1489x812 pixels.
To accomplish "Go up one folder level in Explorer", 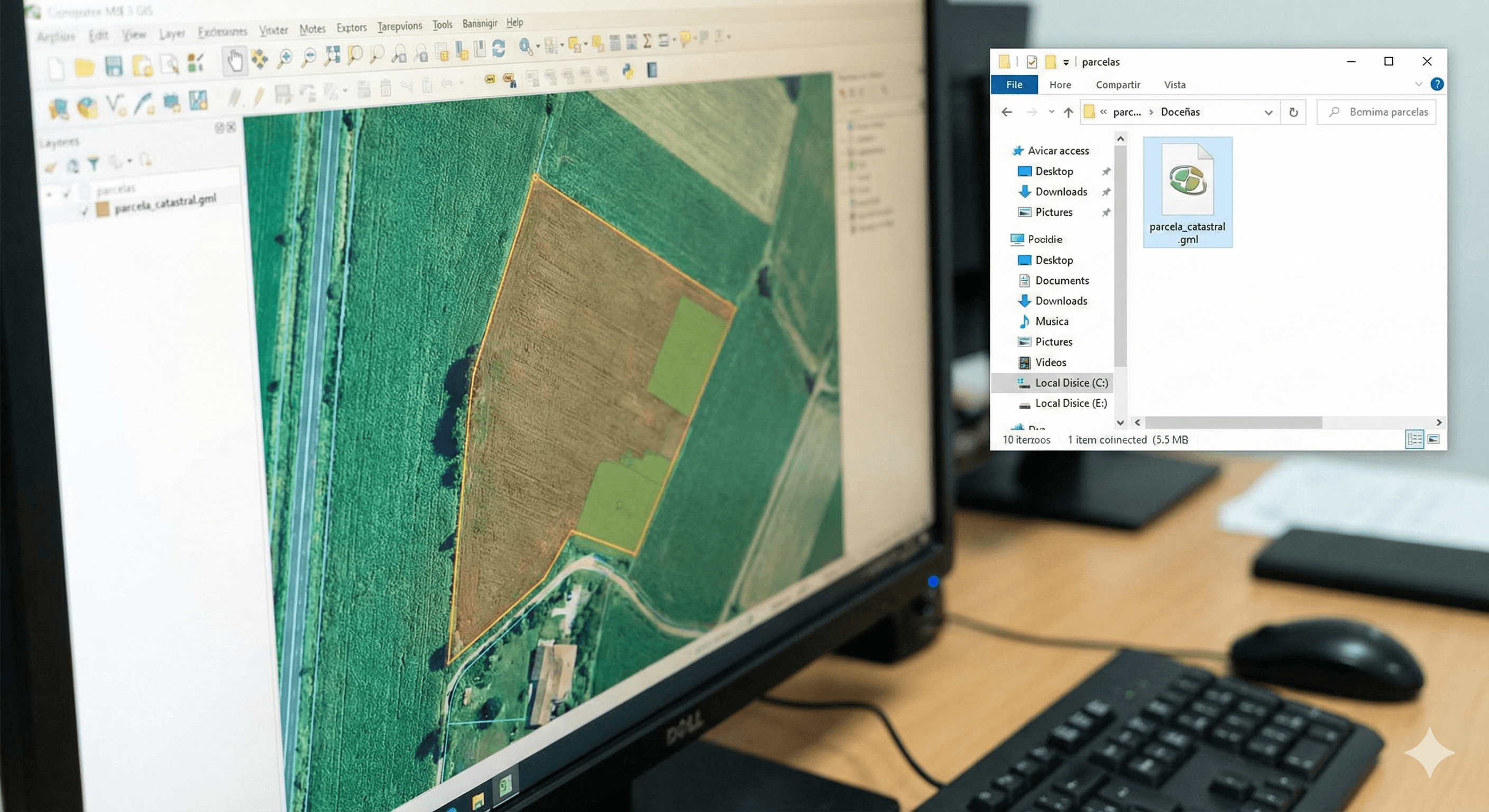I will (1068, 112).
